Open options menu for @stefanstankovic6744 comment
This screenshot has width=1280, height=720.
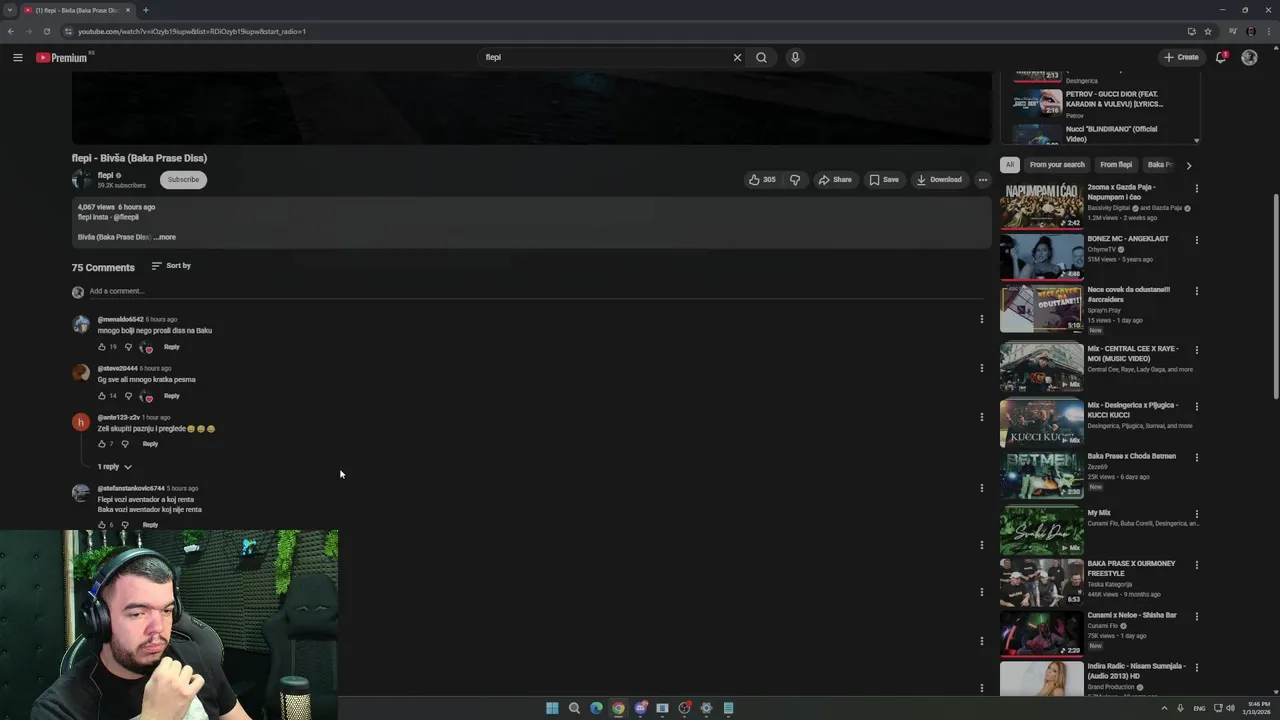(981, 488)
